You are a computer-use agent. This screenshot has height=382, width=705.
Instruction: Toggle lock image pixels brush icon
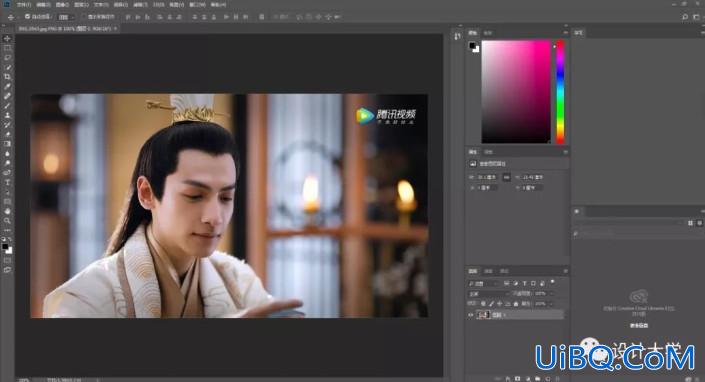pos(491,304)
